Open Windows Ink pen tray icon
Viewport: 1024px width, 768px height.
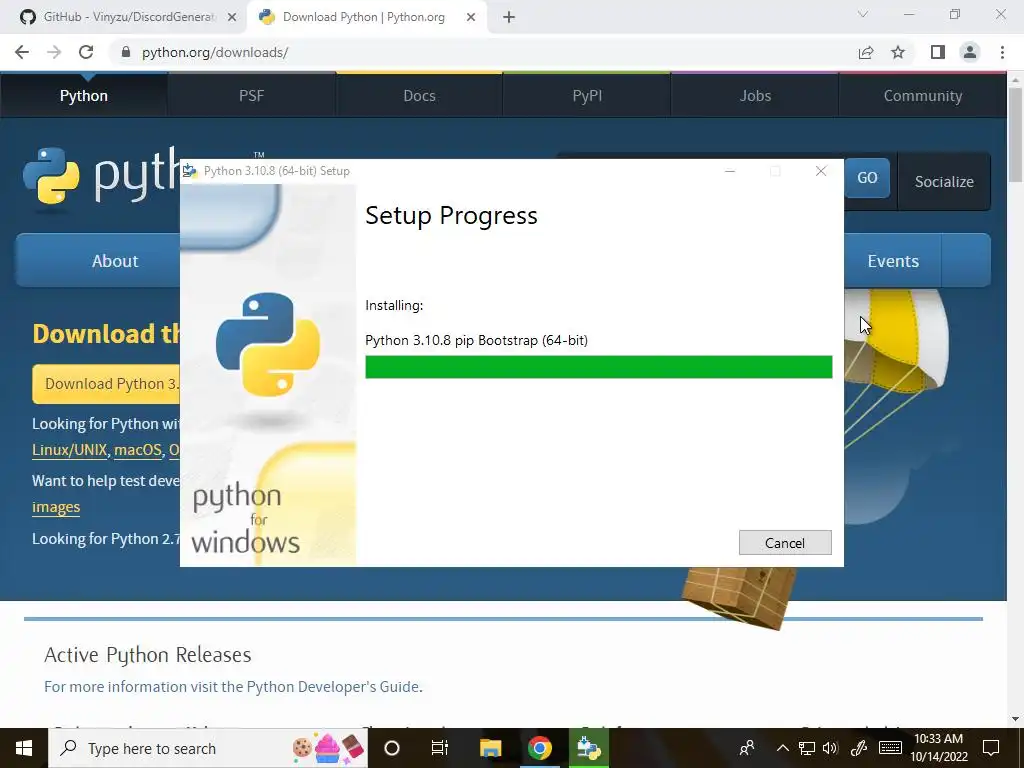(859, 748)
